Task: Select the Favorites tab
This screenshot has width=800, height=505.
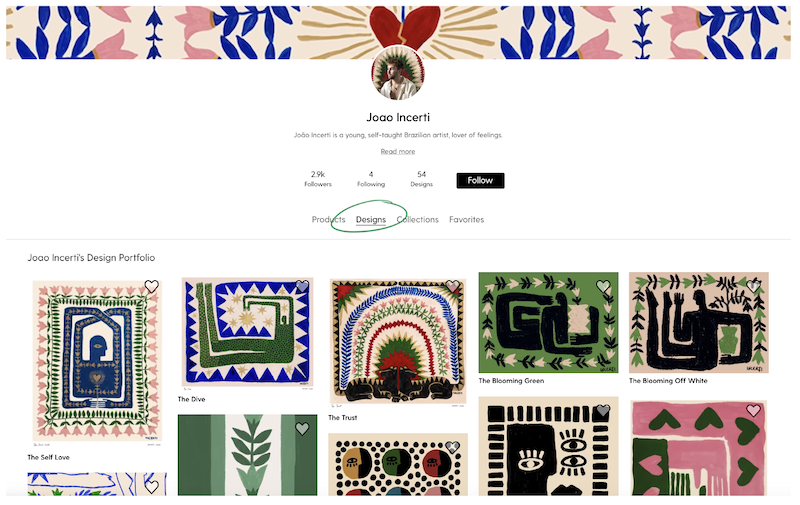Action: pyautogui.click(x=466, y=219)
